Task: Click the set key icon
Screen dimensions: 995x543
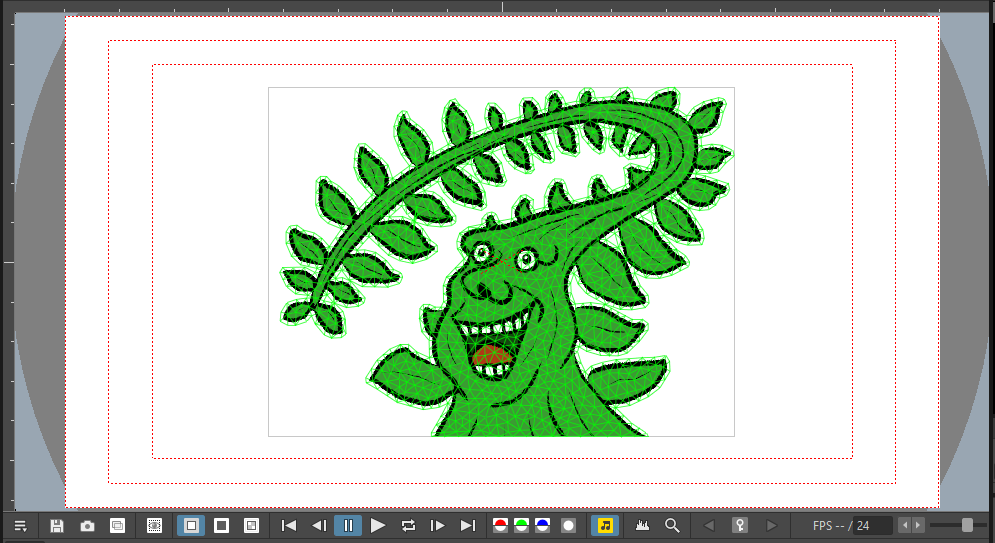Action: tap(740, 526)
